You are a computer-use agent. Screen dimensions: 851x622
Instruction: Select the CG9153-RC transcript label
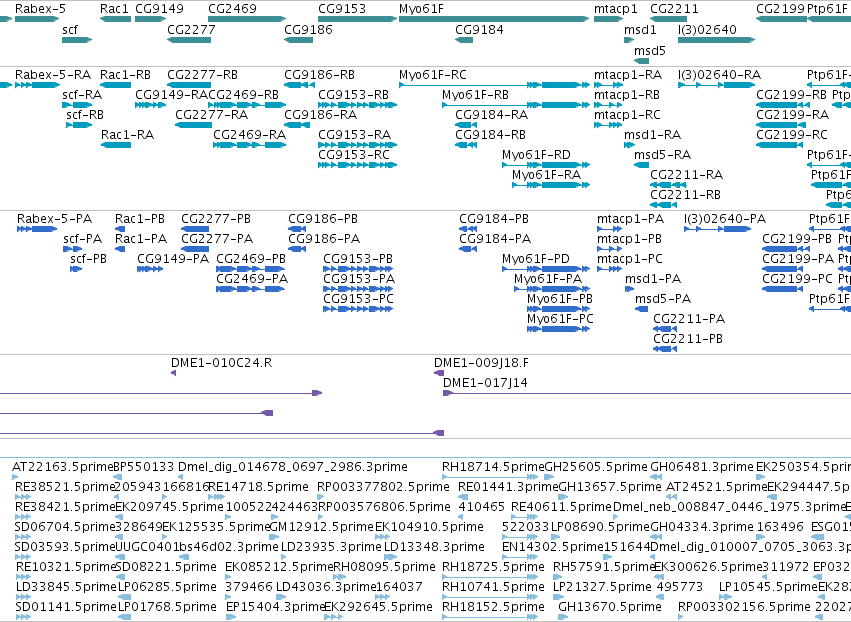pos(354,155)
